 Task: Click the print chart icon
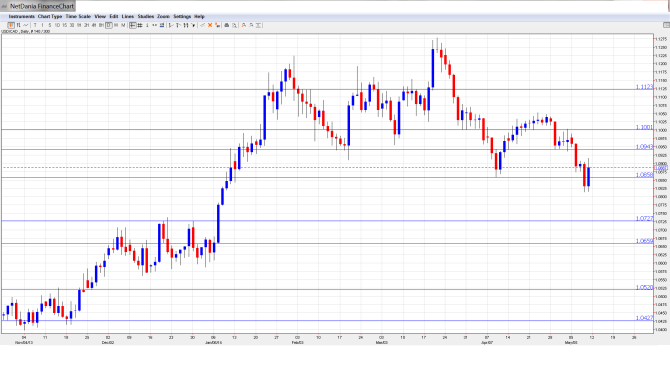pyautogui.click(x=227, y=25)
